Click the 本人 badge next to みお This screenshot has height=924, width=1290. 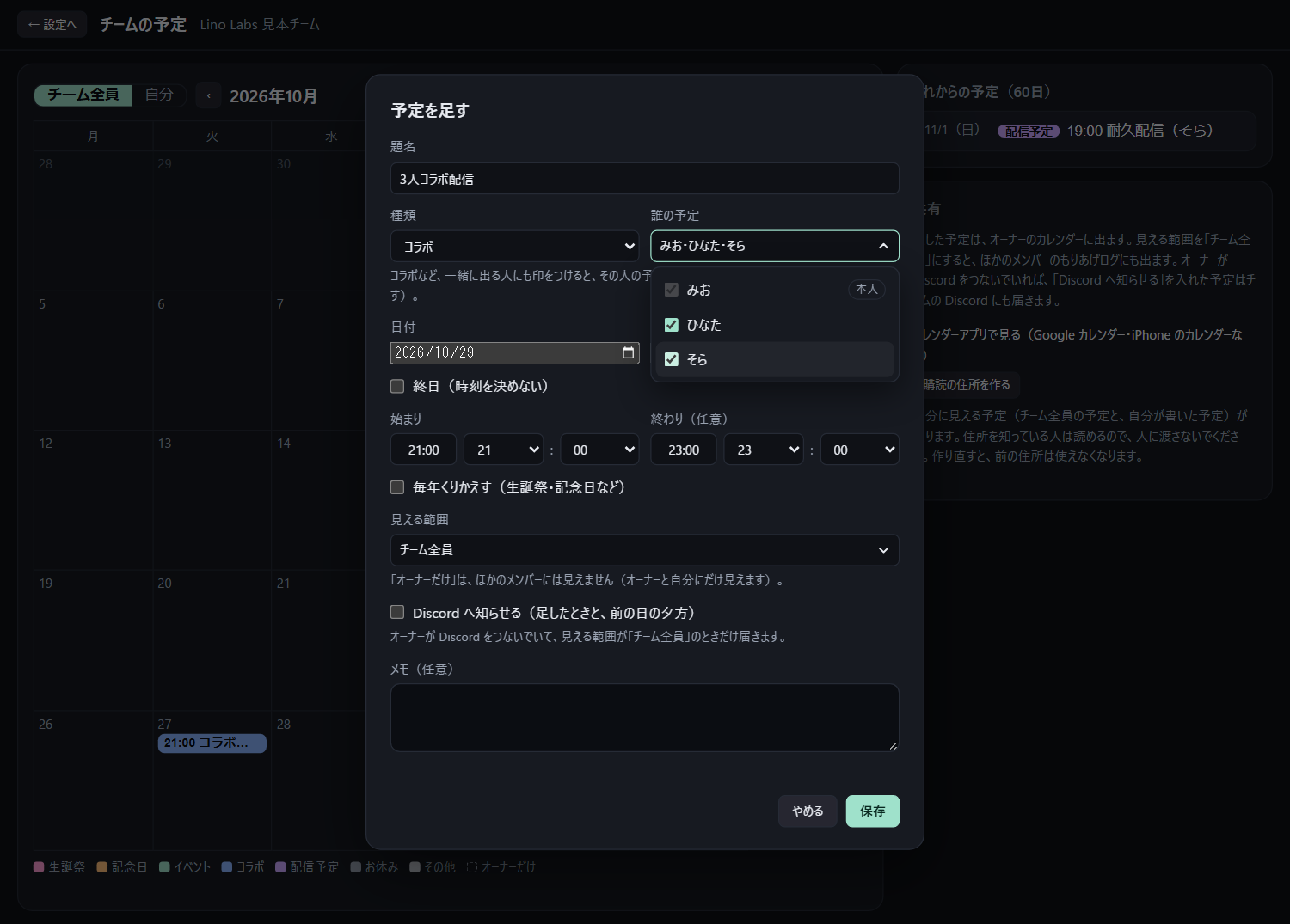(867, 290)
